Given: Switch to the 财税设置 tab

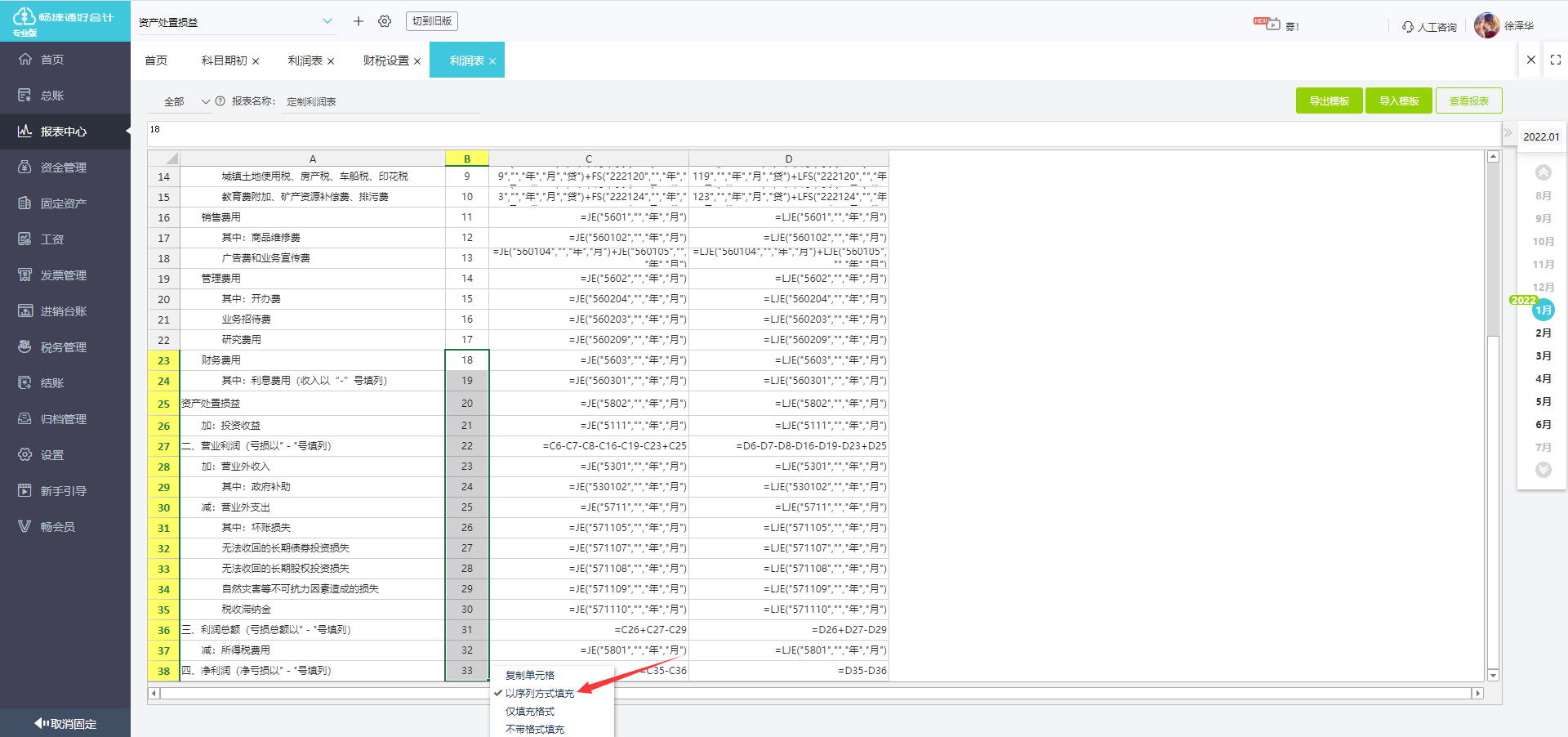Looking at the screenshot, I should [x=386, y=61].
